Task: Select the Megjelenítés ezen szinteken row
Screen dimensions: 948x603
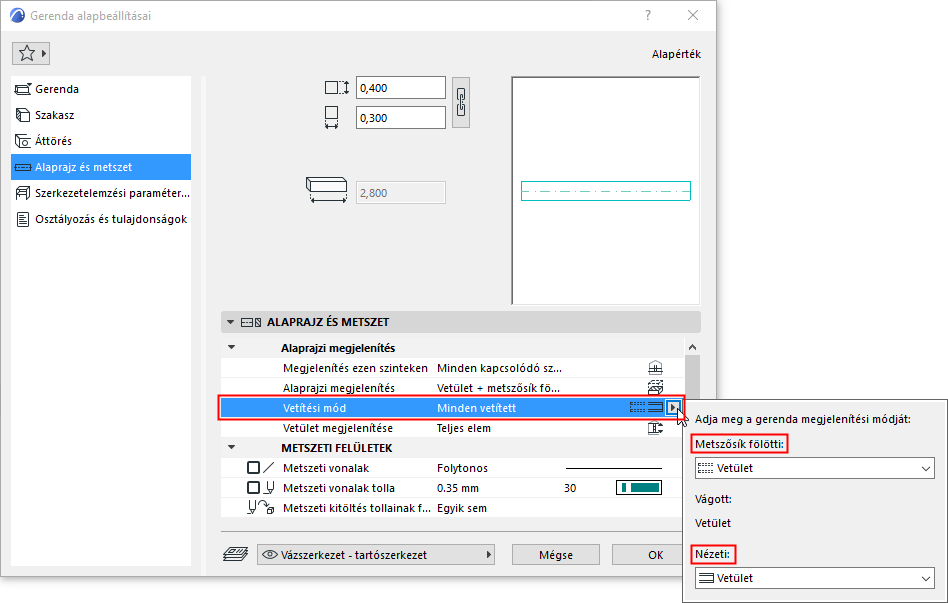Action: [x=452, y=368]
